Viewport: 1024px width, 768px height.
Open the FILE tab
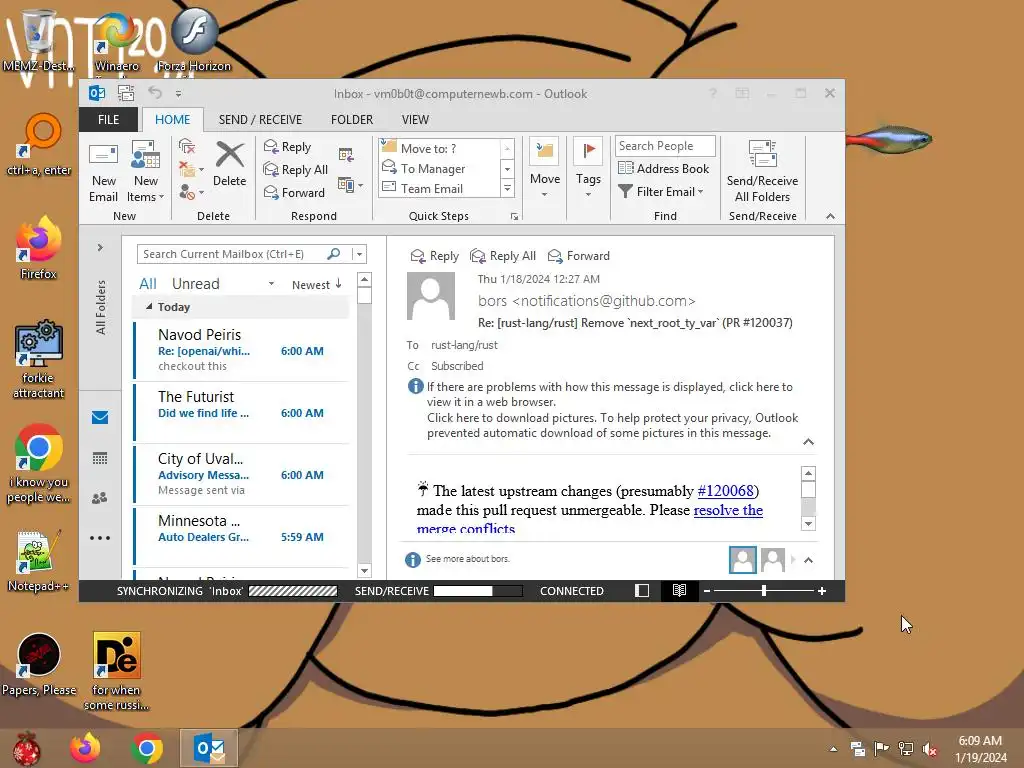[x=108, y=120]
